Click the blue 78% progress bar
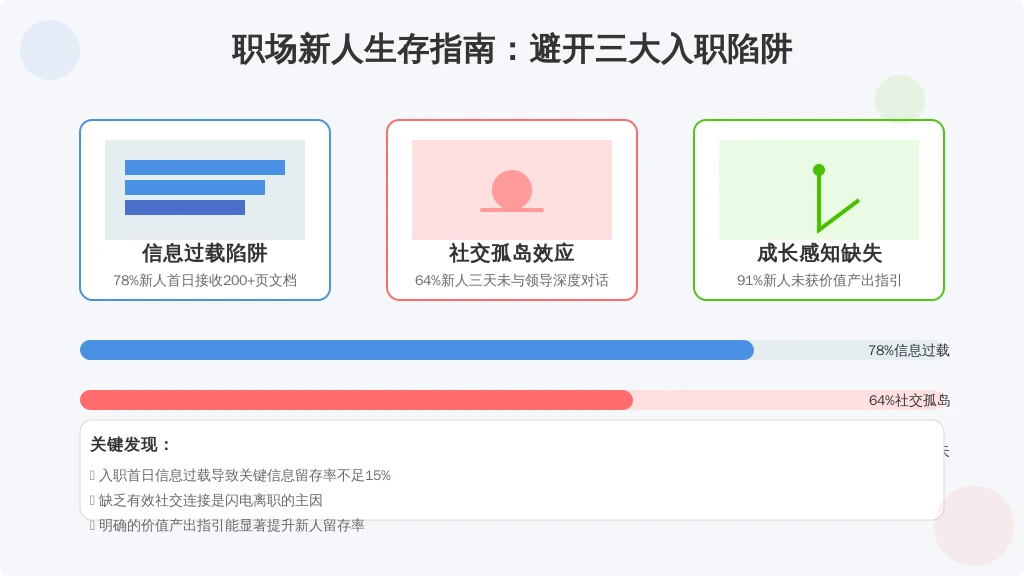The image size is (1024, 576). (x=417, y=350)
